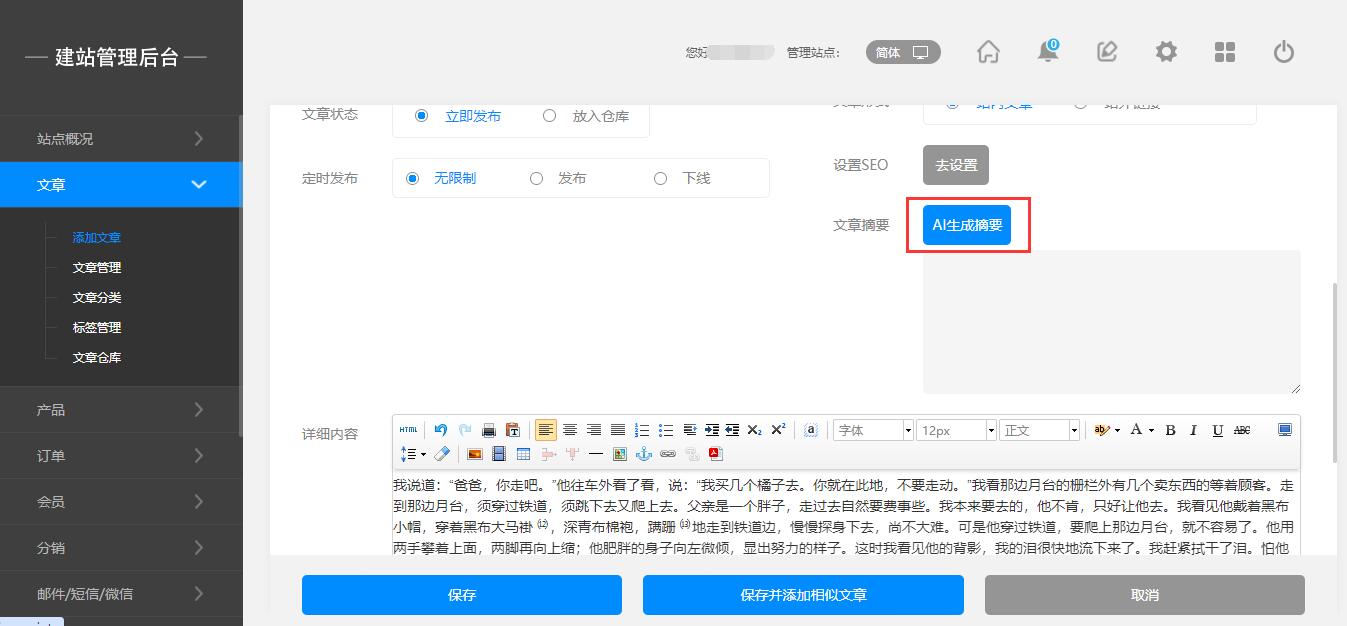Open the 字体 font family dropdown
Screen dimensions: 1347x626
coord(873,430)
